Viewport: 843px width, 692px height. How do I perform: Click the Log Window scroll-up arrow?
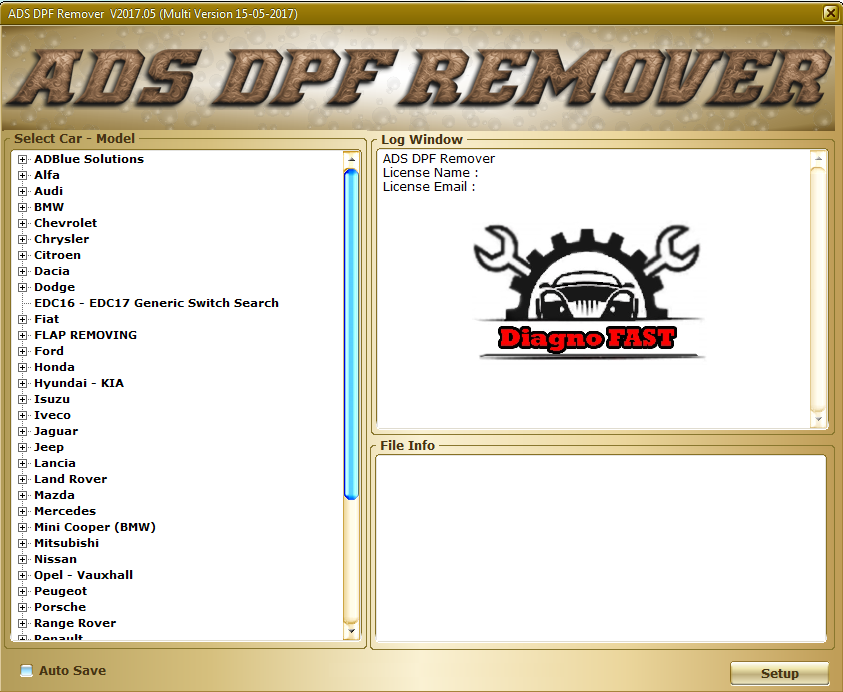point(818,159)
